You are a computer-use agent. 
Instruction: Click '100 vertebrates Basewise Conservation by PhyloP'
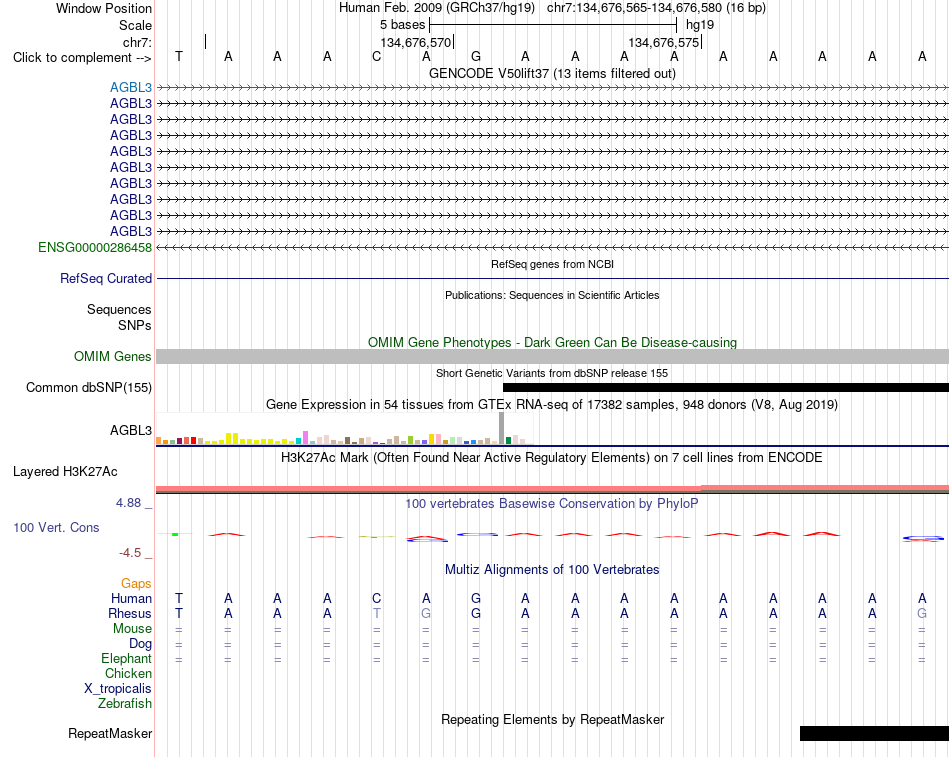(x=552, y=504)
